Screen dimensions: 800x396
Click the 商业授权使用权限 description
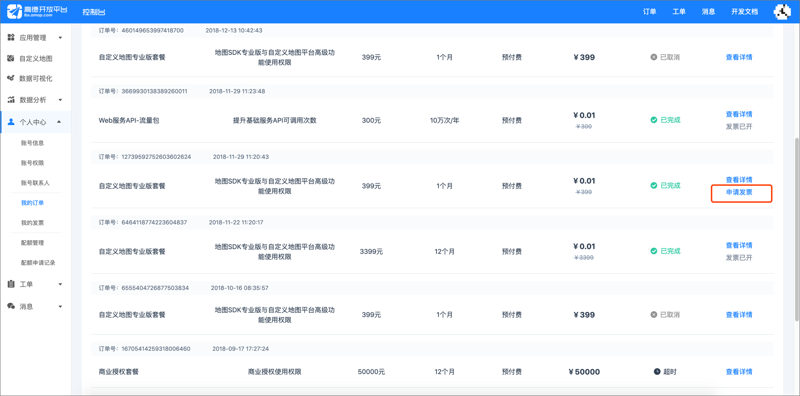274,372
